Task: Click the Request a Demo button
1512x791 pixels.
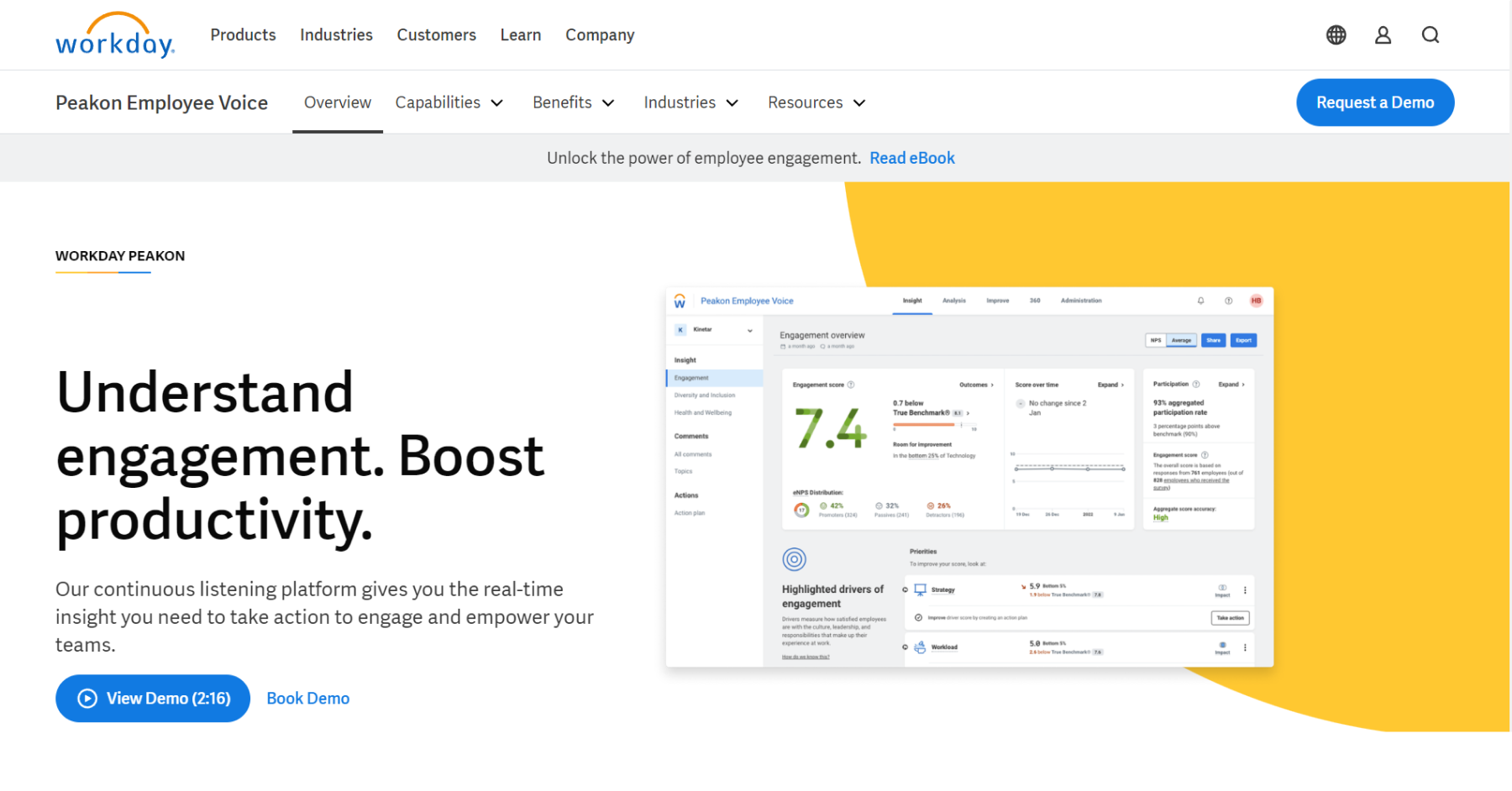Action: point(1375,102)
